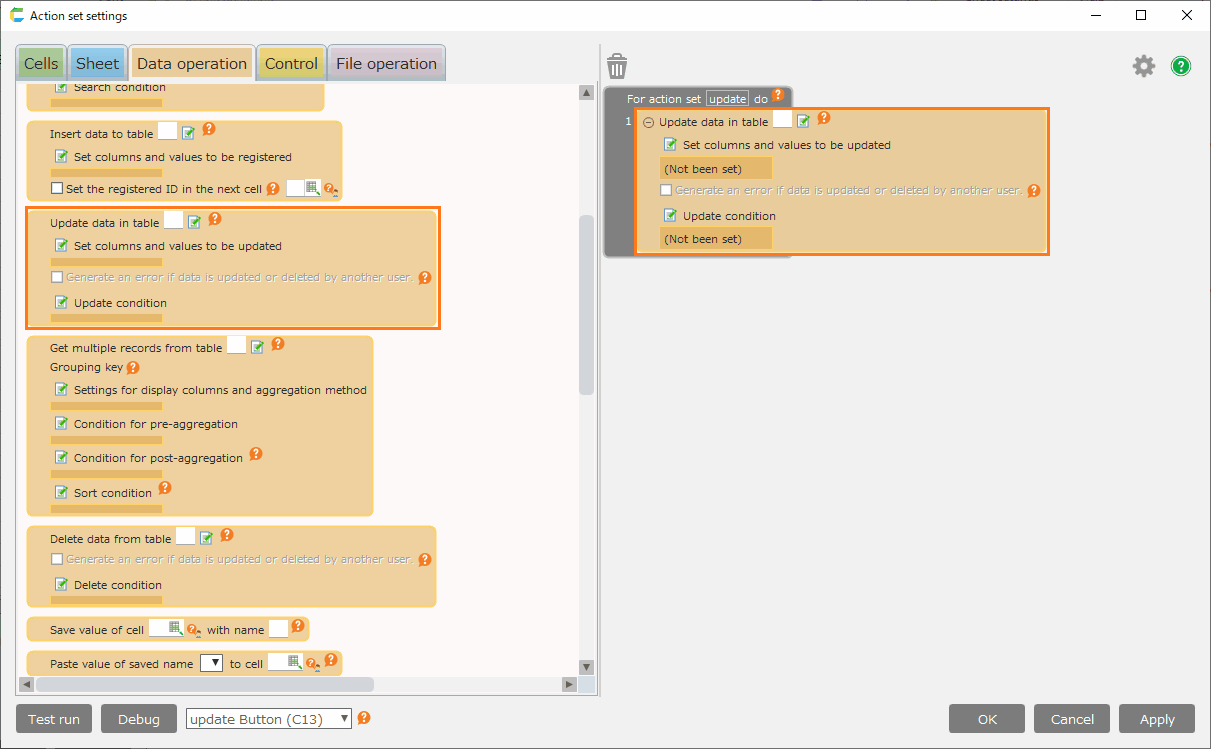Start the Debug button
The width and height of the screenshot is (1211, 749).
(x=139, y=719)
